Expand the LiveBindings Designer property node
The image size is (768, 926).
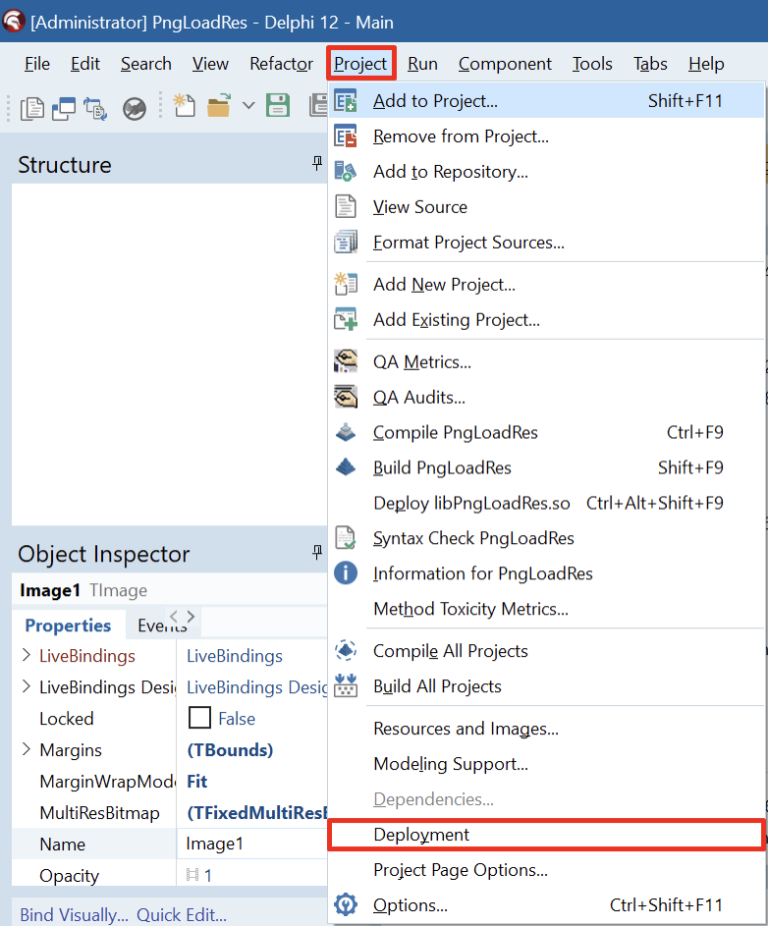pyautogui.click(x=26, y=687)
